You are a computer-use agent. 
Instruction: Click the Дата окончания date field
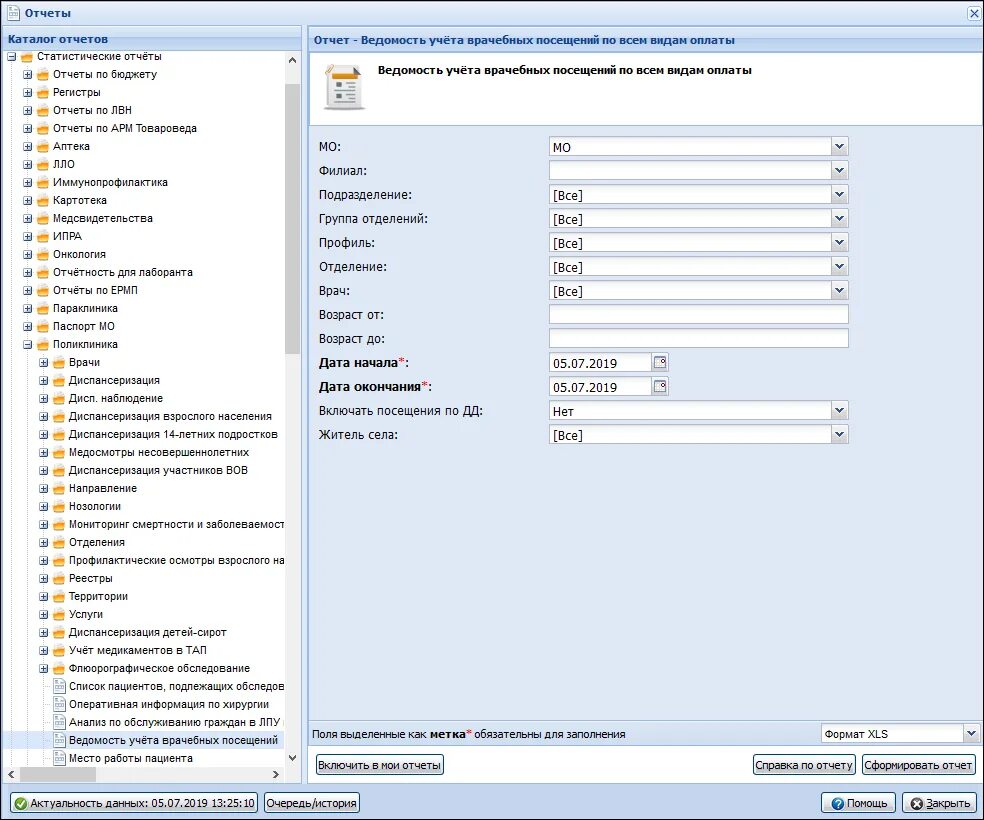pos(601,386)
